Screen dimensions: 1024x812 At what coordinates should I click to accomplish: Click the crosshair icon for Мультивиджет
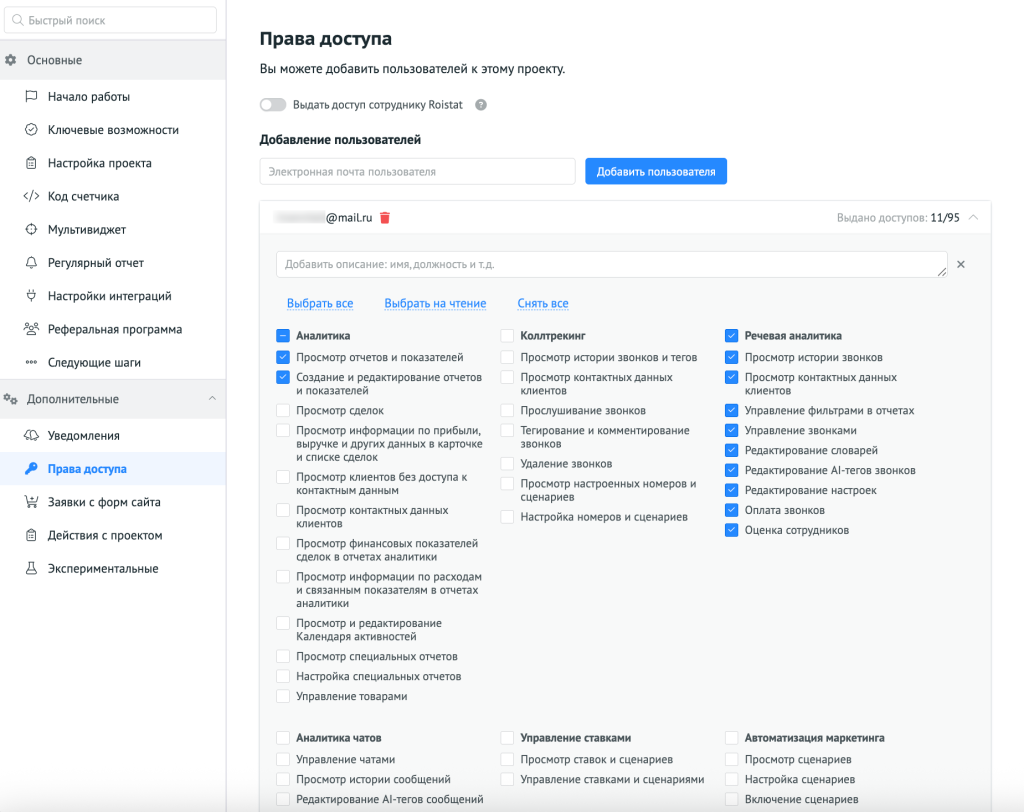[31, 229]
